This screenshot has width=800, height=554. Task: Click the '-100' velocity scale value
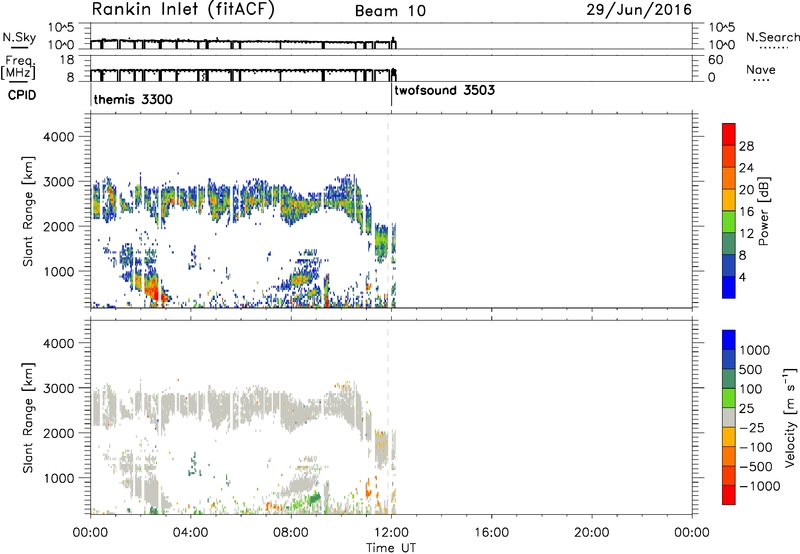coord(756,447)
